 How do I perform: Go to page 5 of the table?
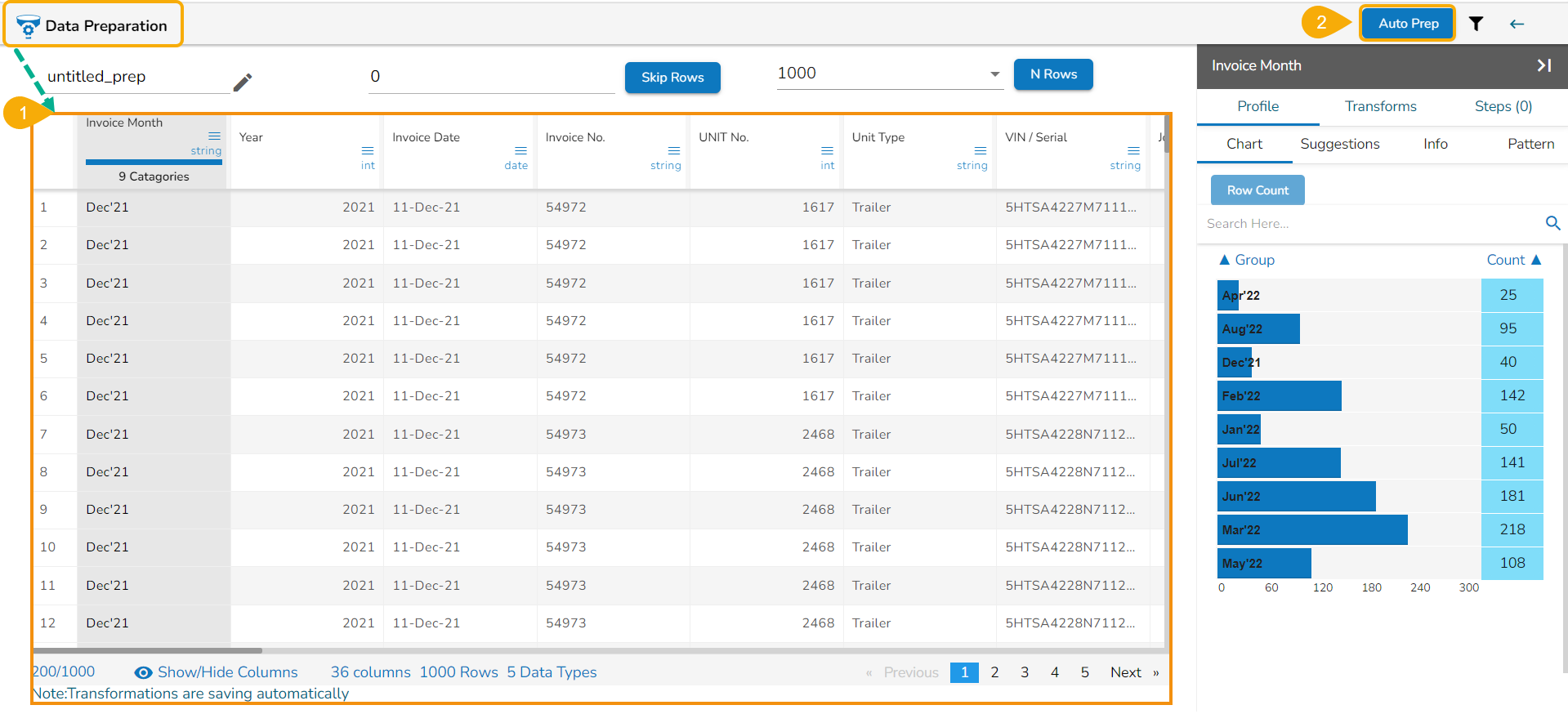tap(1084, 672)
